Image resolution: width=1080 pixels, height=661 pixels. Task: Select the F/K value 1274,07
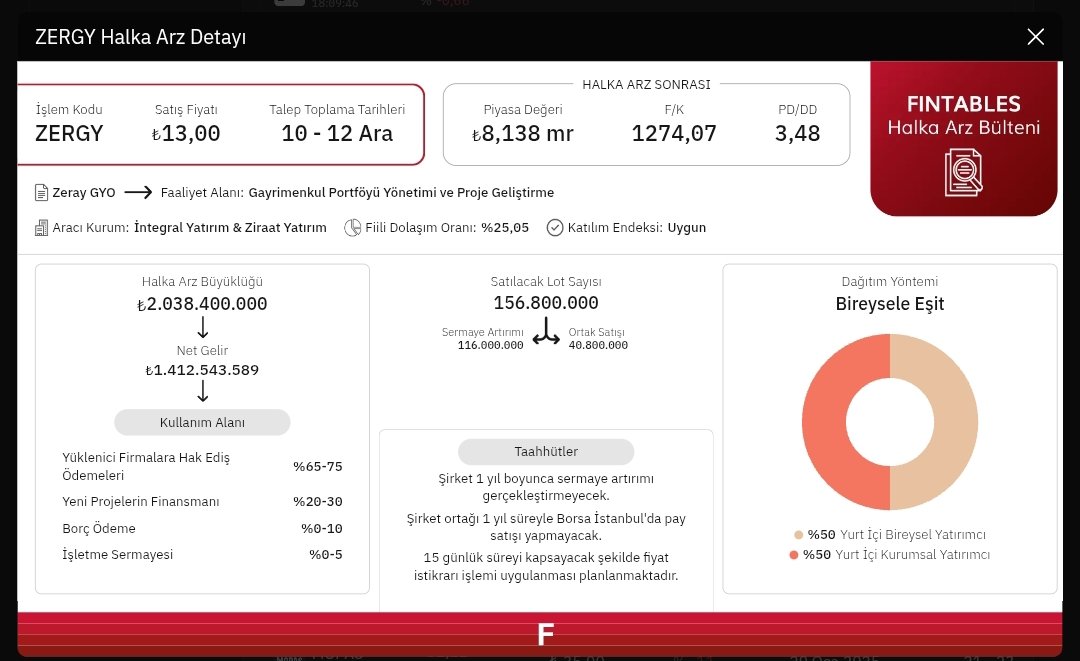tap(674, 134)
